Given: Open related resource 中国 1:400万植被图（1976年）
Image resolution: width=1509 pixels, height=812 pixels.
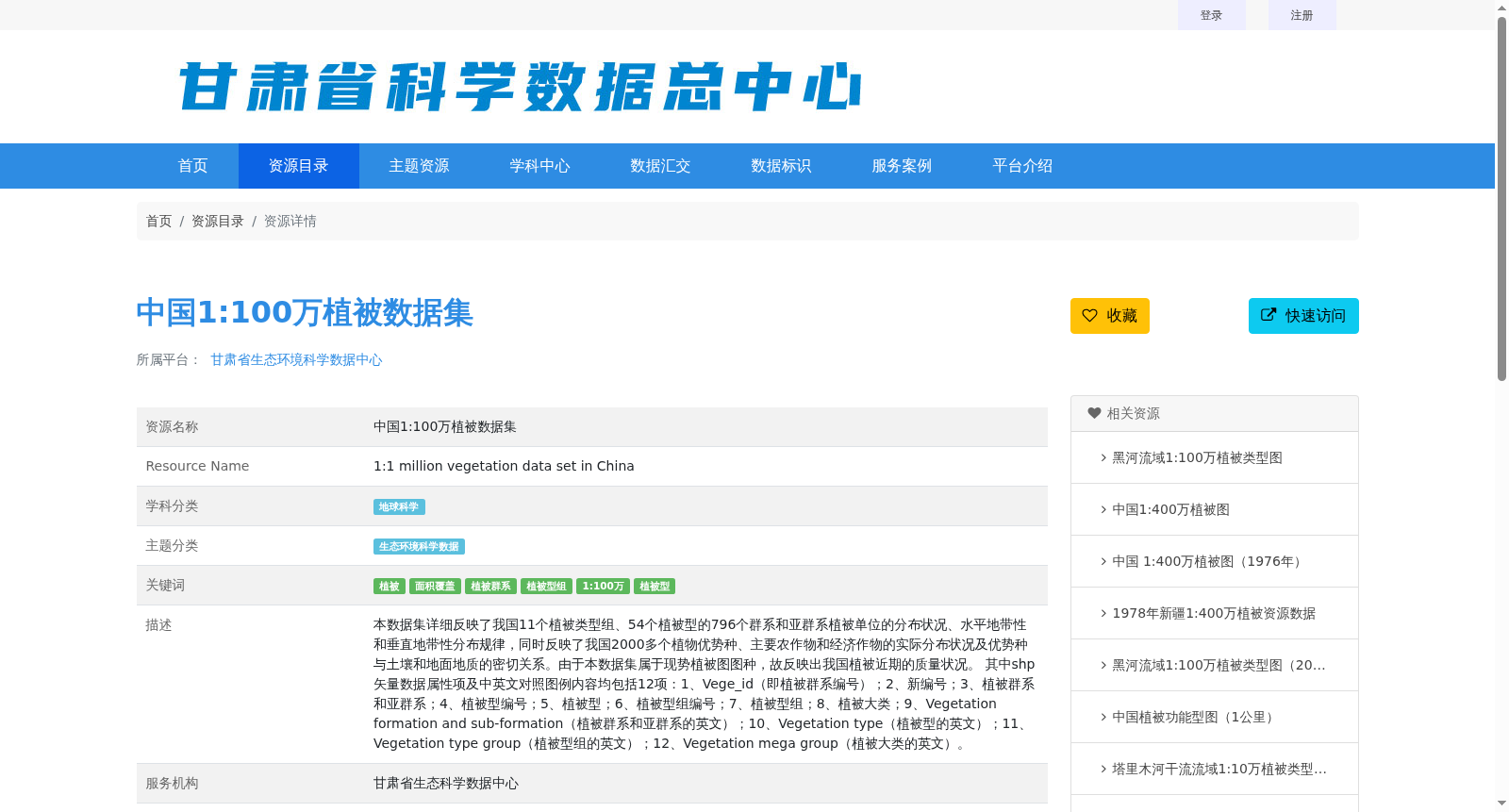Looking at the screenshot, I should [1209, 561].
